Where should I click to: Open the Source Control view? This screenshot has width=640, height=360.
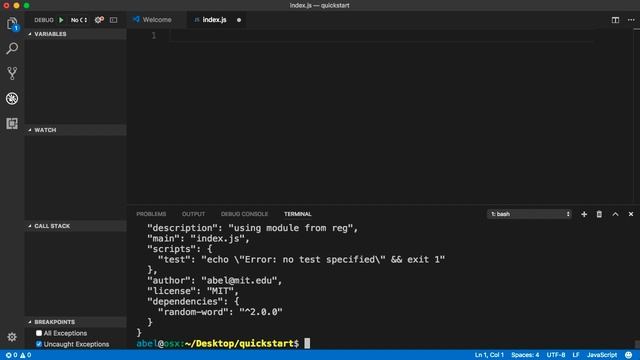pyautogui.click(x=12, y=73)
